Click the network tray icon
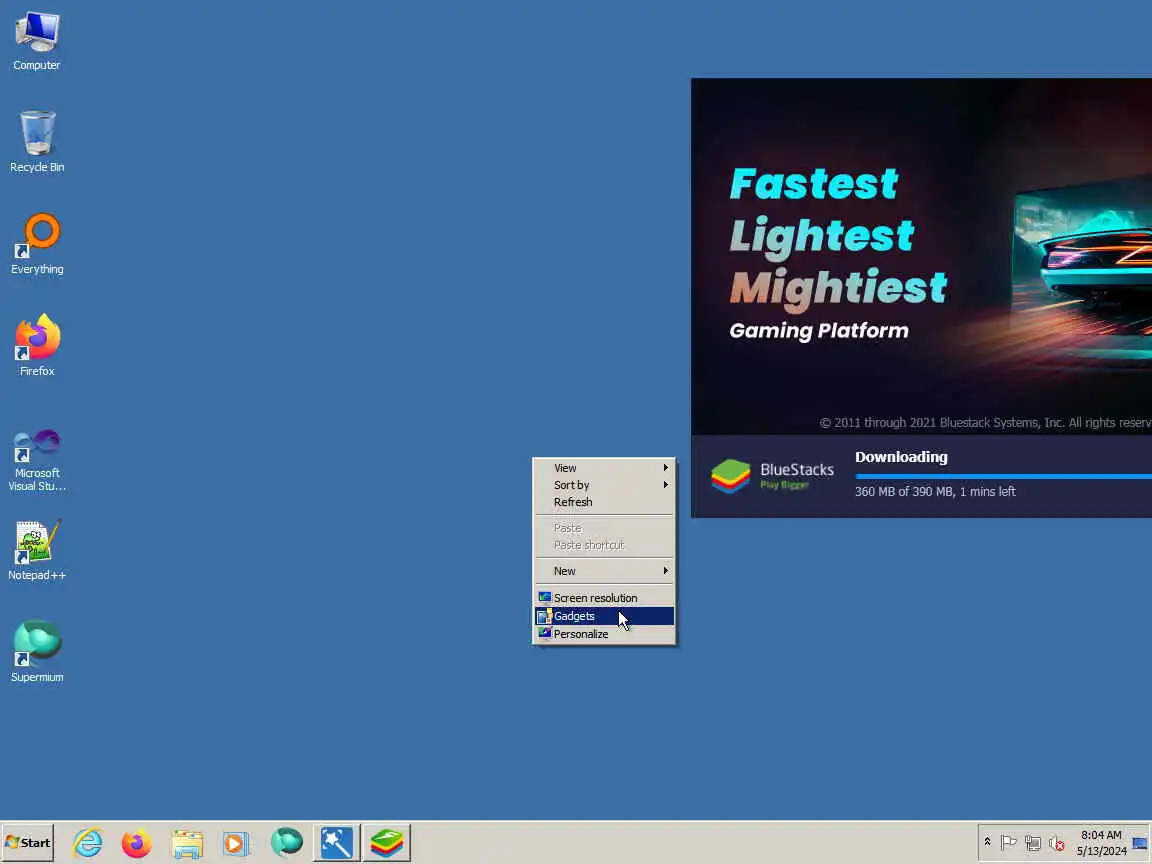This screenshot has width=1152, height=864. [x=1032, y=843]
